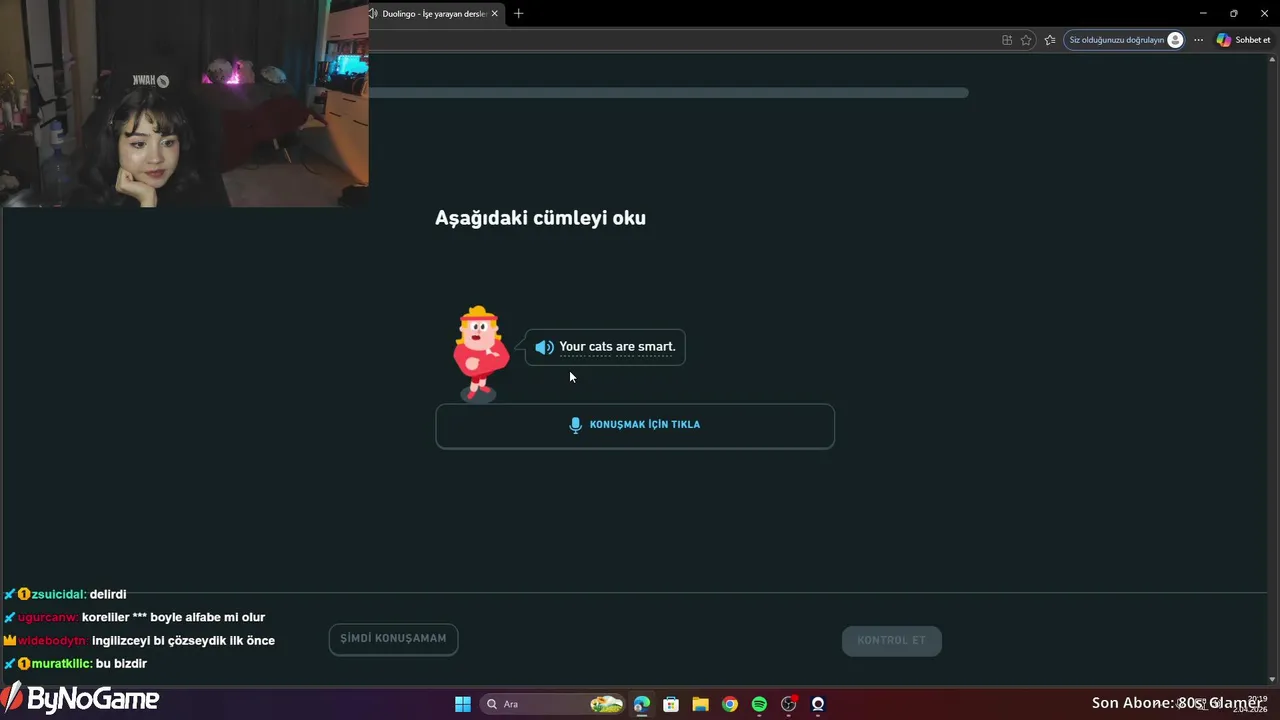Open the taskbar app with red notification badge

click(788, 704)
